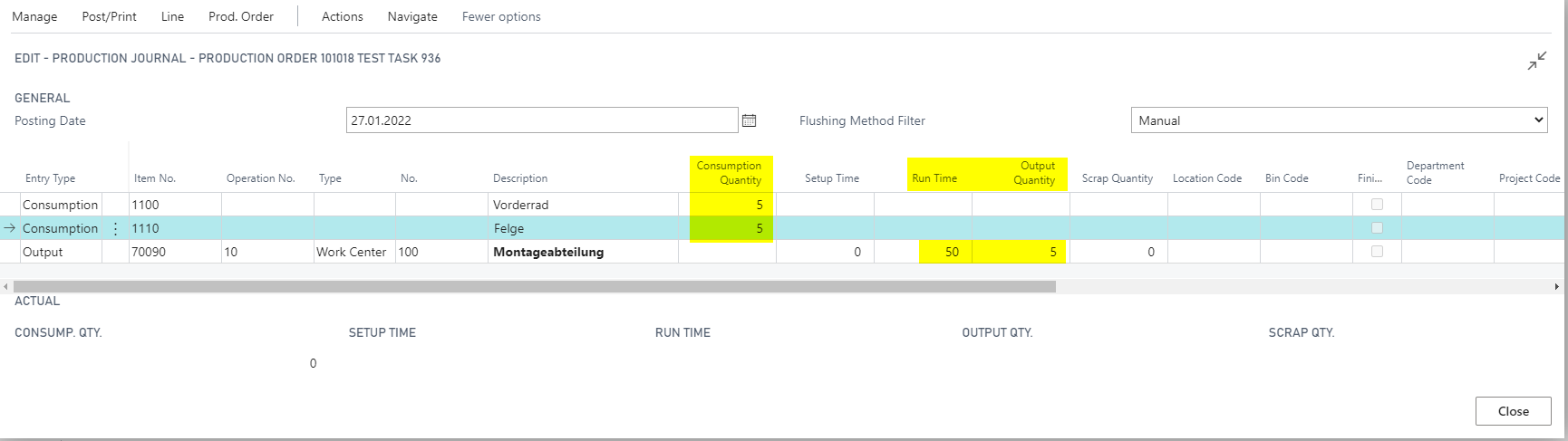
Task: Open the Post/Print menu
Action: (x=109, y=16)
